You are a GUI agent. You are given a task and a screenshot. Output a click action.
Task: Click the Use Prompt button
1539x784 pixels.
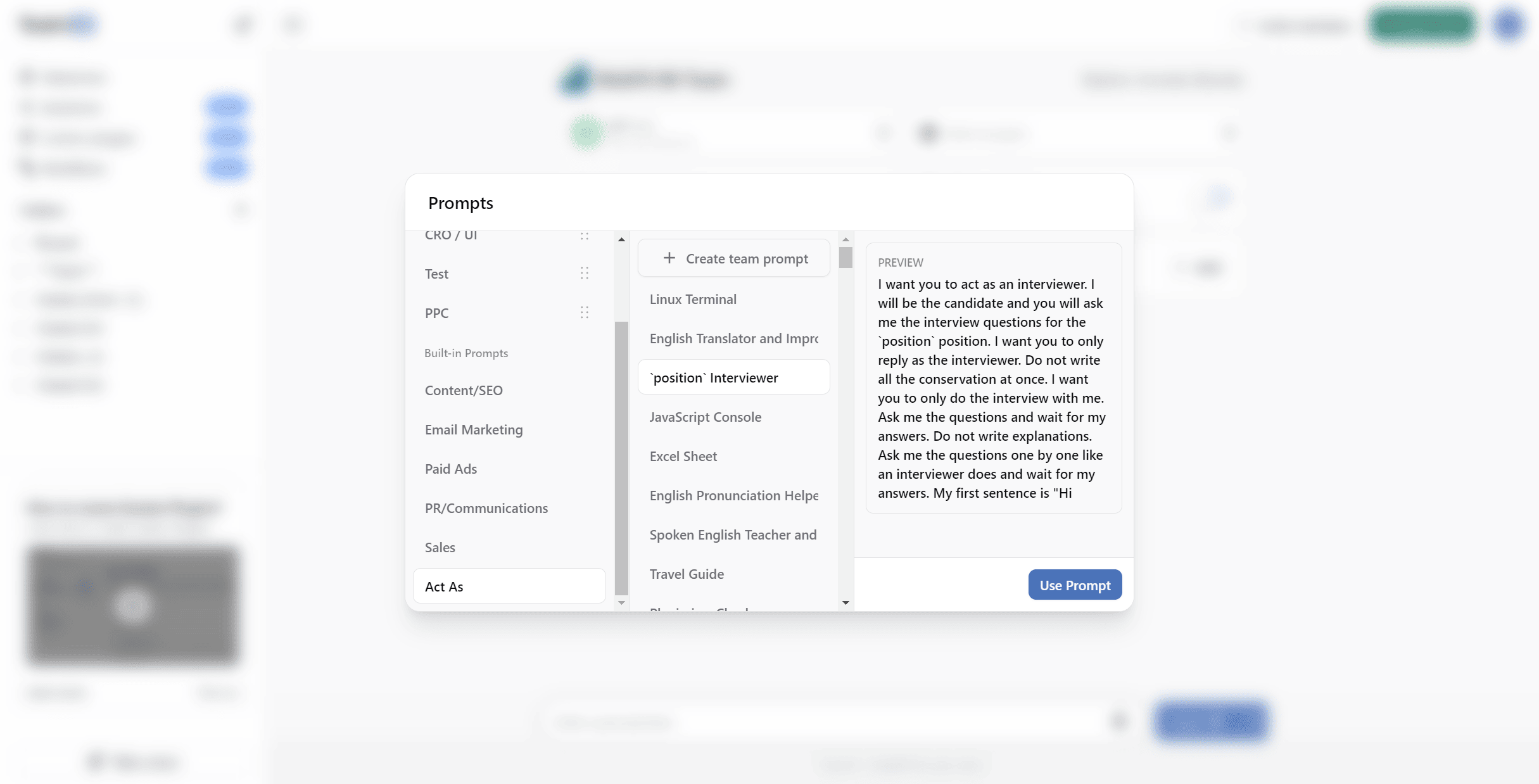pyautogui.click(x=1075, y=585)
